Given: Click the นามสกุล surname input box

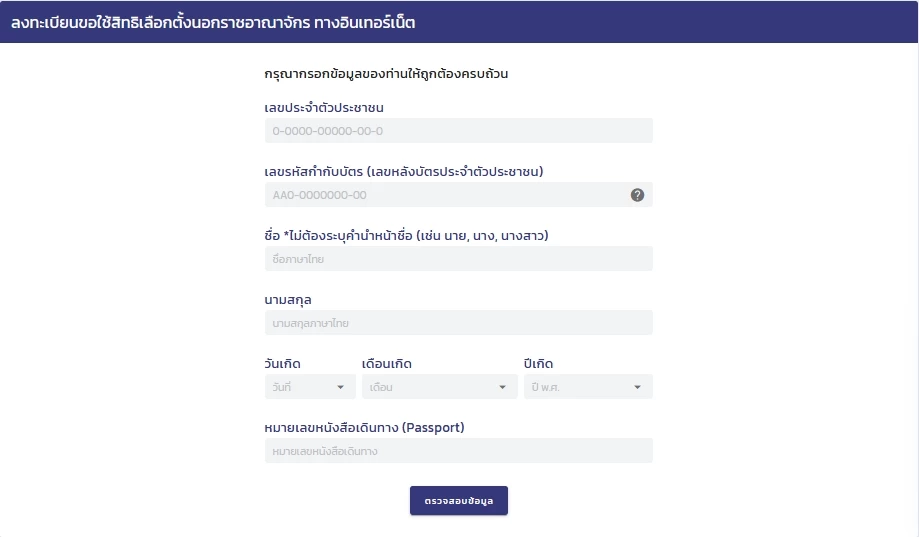Looking at the screenshot, I should pos(458,322).
